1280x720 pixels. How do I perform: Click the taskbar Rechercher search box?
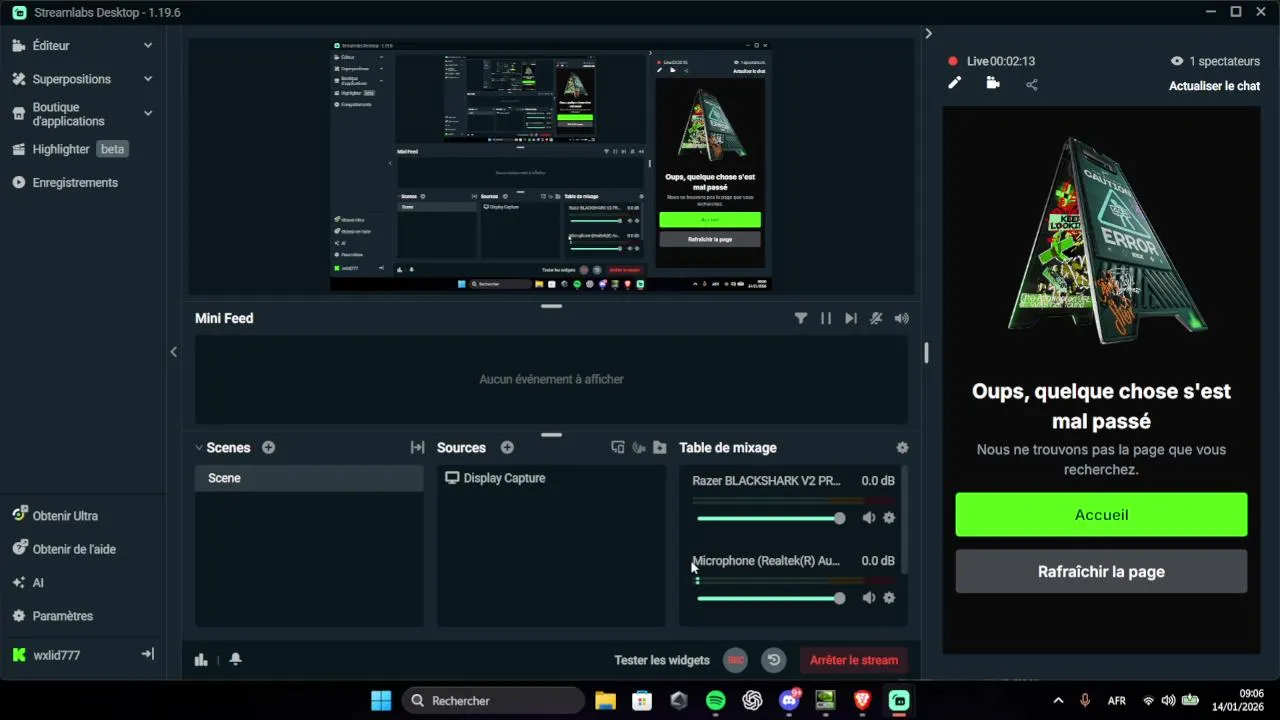(x=494, y=701)
